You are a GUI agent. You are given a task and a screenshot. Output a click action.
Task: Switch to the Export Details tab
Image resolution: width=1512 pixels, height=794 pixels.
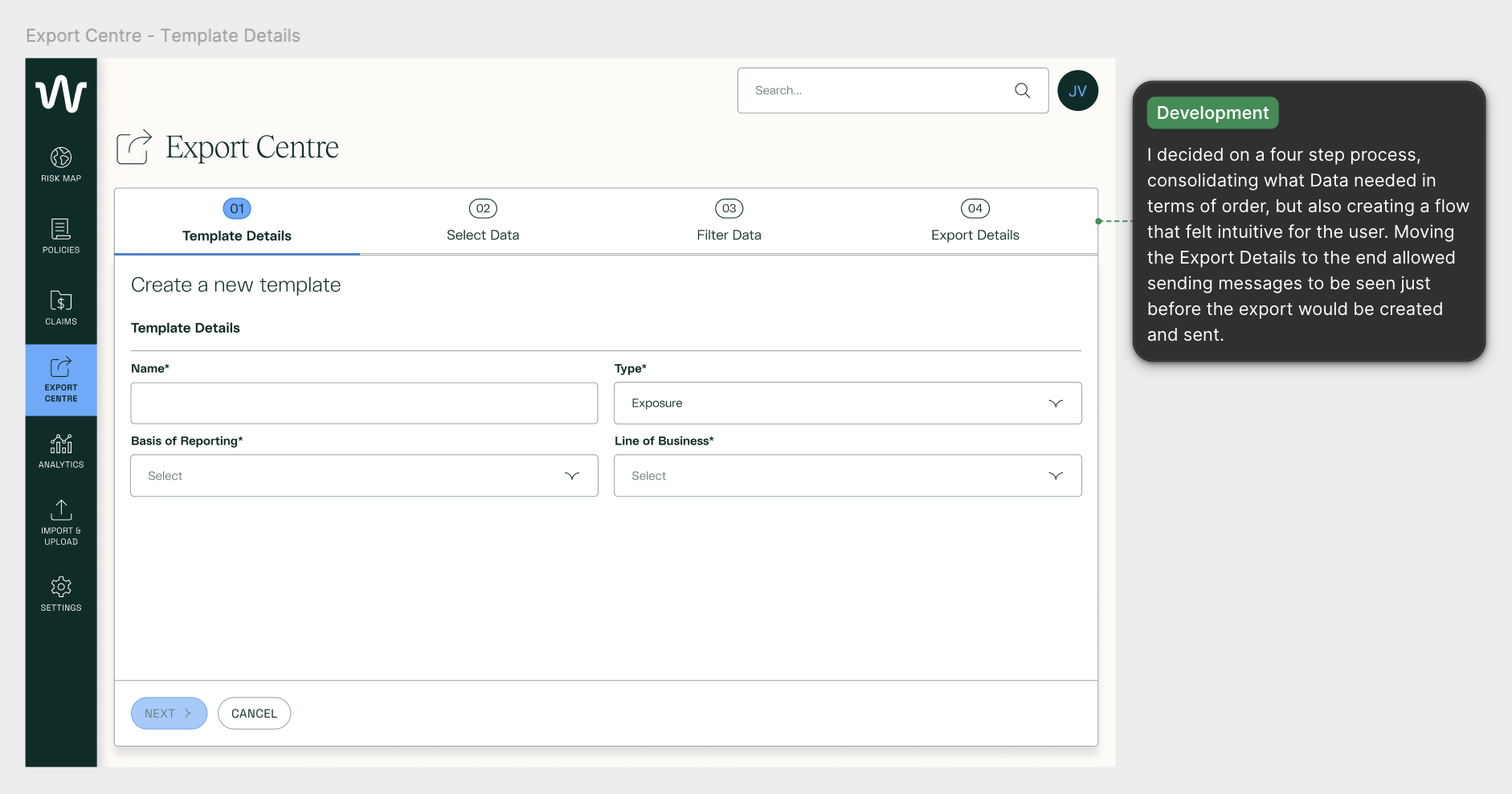pos(975,222)
